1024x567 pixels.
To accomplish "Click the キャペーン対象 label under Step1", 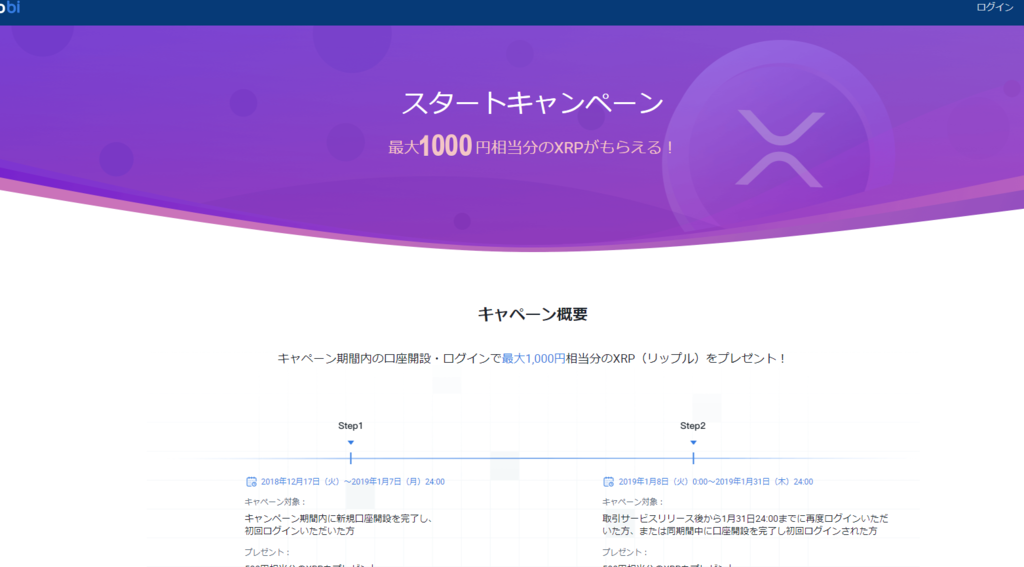I will point(275,502).
